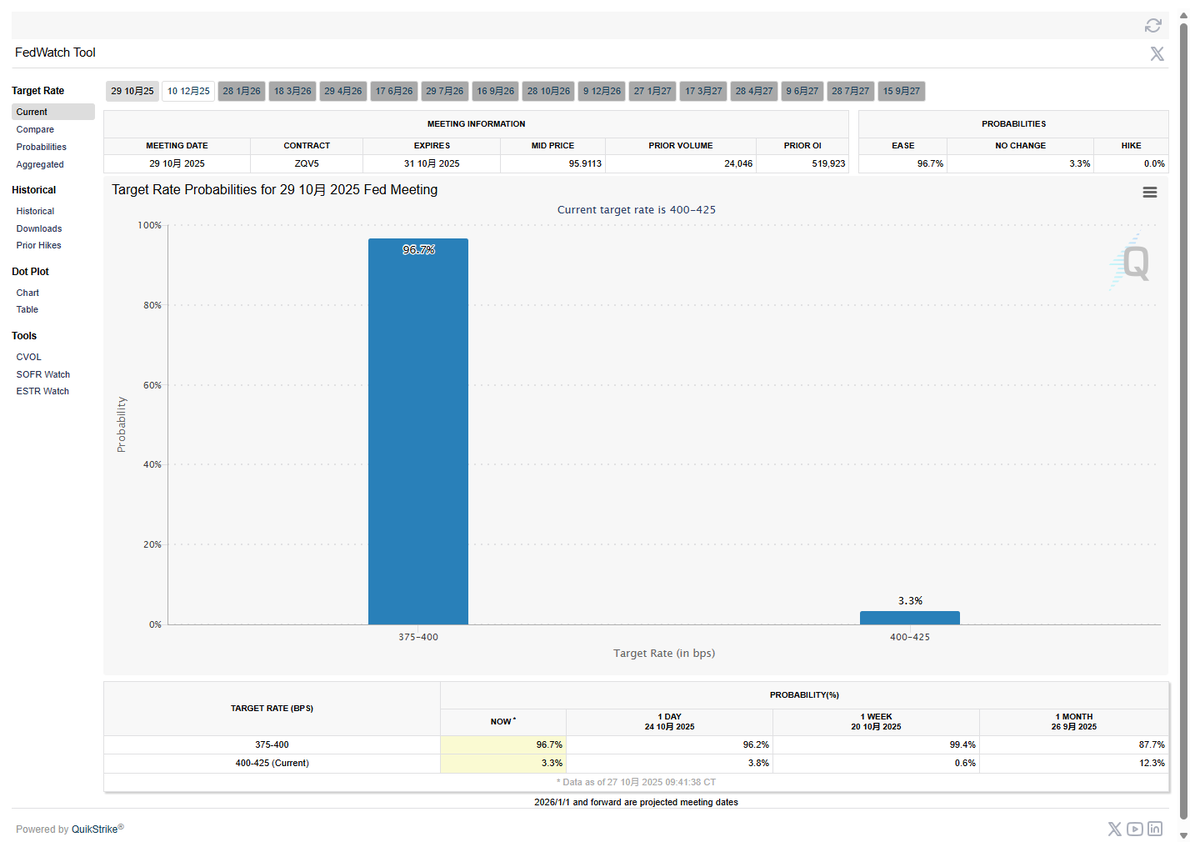Select the 28 10月26 meeting tab
The width and height of the screenshot is (1200, 847).
(549, 91)
